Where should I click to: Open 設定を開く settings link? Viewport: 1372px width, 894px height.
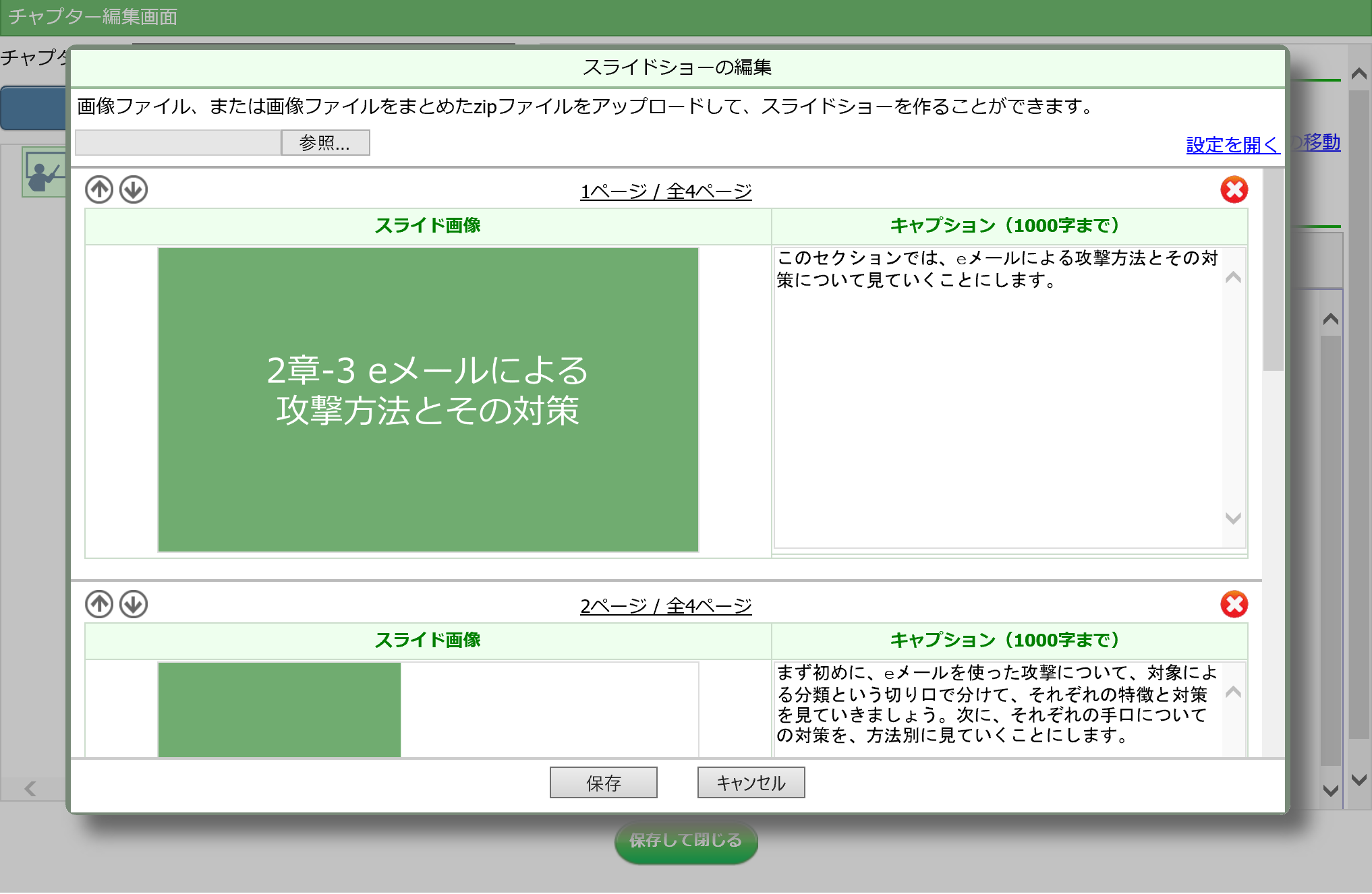click(x=1232, y=144)
